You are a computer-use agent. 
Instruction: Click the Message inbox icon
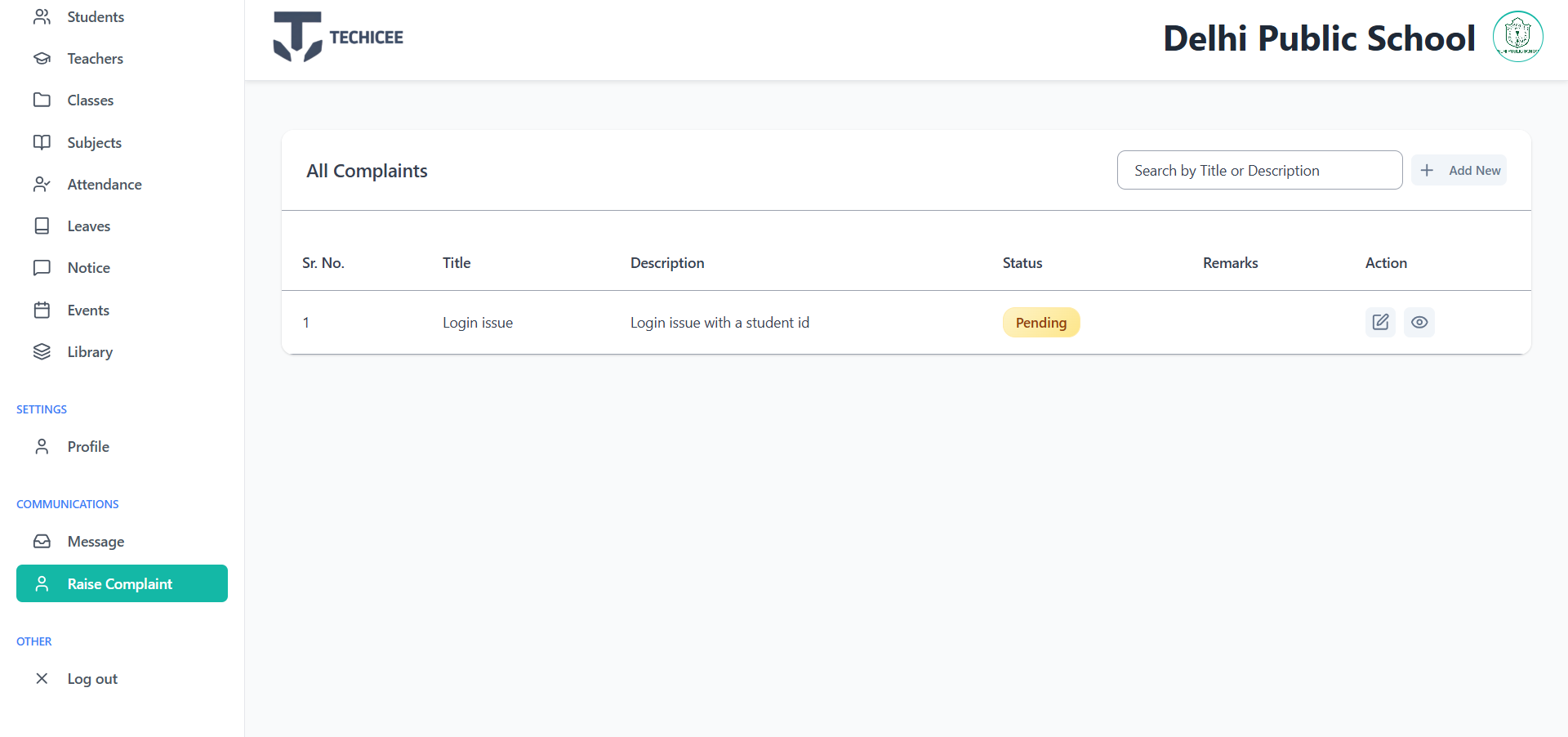tap(42, 541)
